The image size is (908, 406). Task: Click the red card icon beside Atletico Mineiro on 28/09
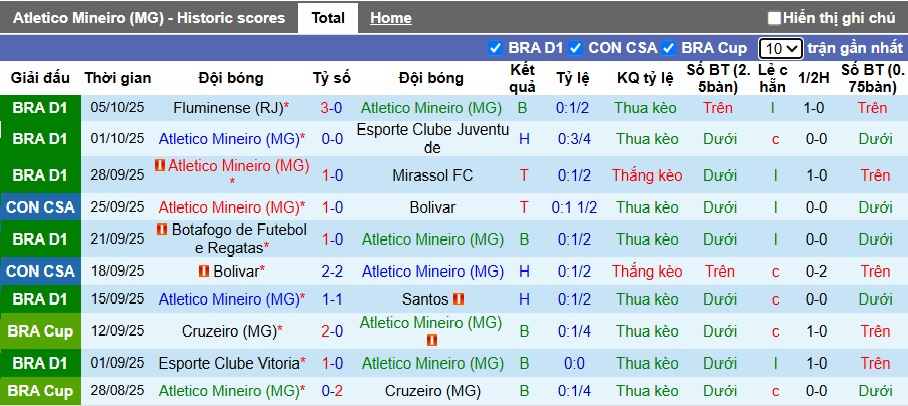click(x=160, y=166)
